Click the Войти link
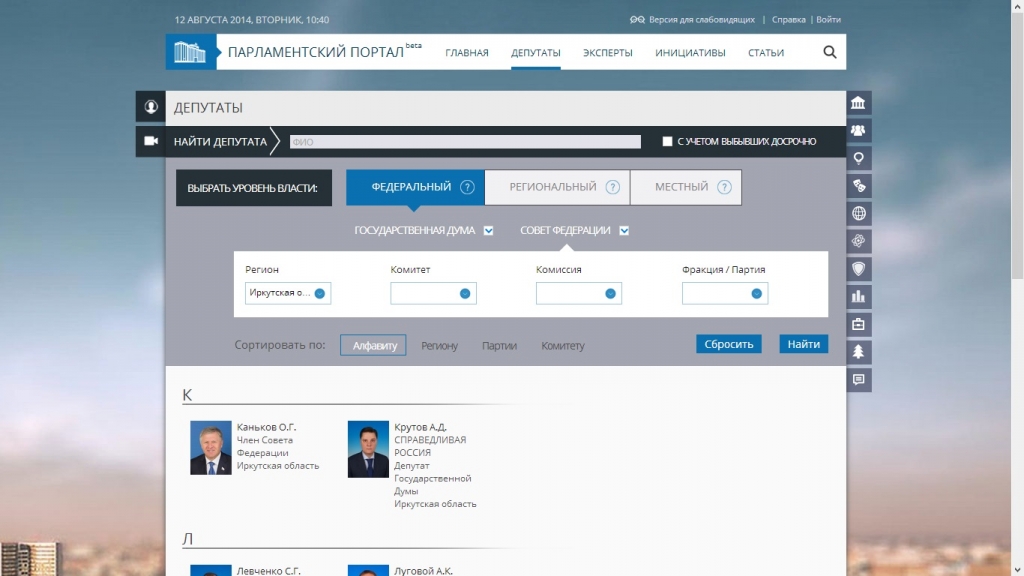This screenshot has height=576, width=1024. pos(829,20)
